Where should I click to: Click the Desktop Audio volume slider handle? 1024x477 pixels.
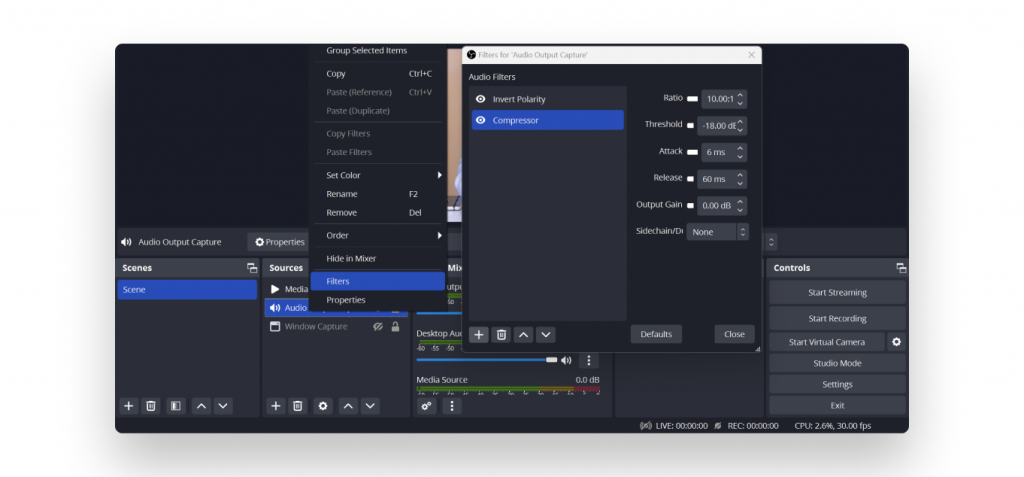click(552, 360)
